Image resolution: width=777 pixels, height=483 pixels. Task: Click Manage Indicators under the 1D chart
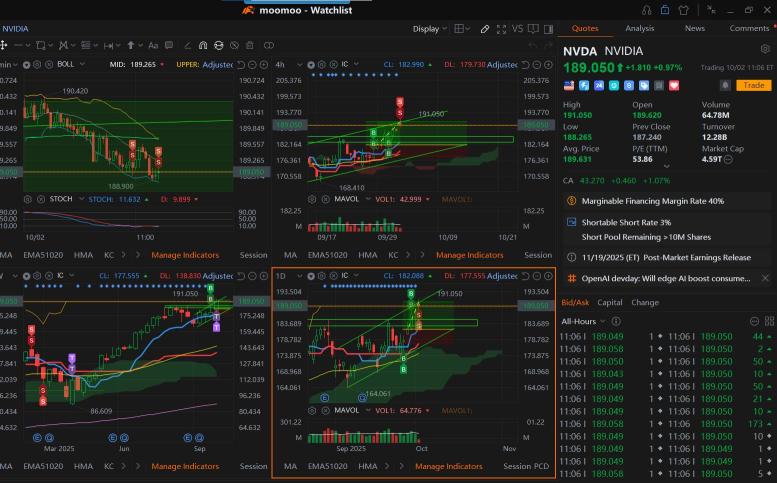[x=448, y=466]
